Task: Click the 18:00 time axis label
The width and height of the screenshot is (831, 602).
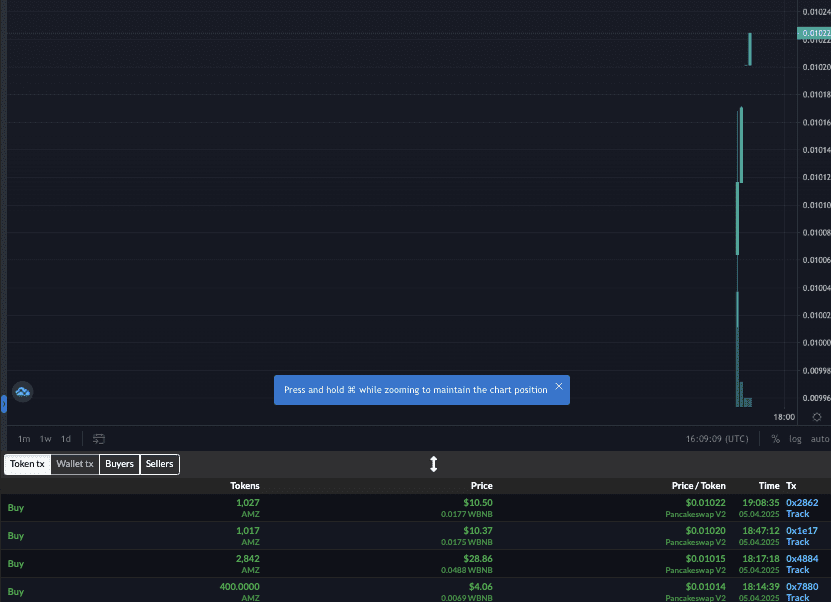Action: coord(784,417)
